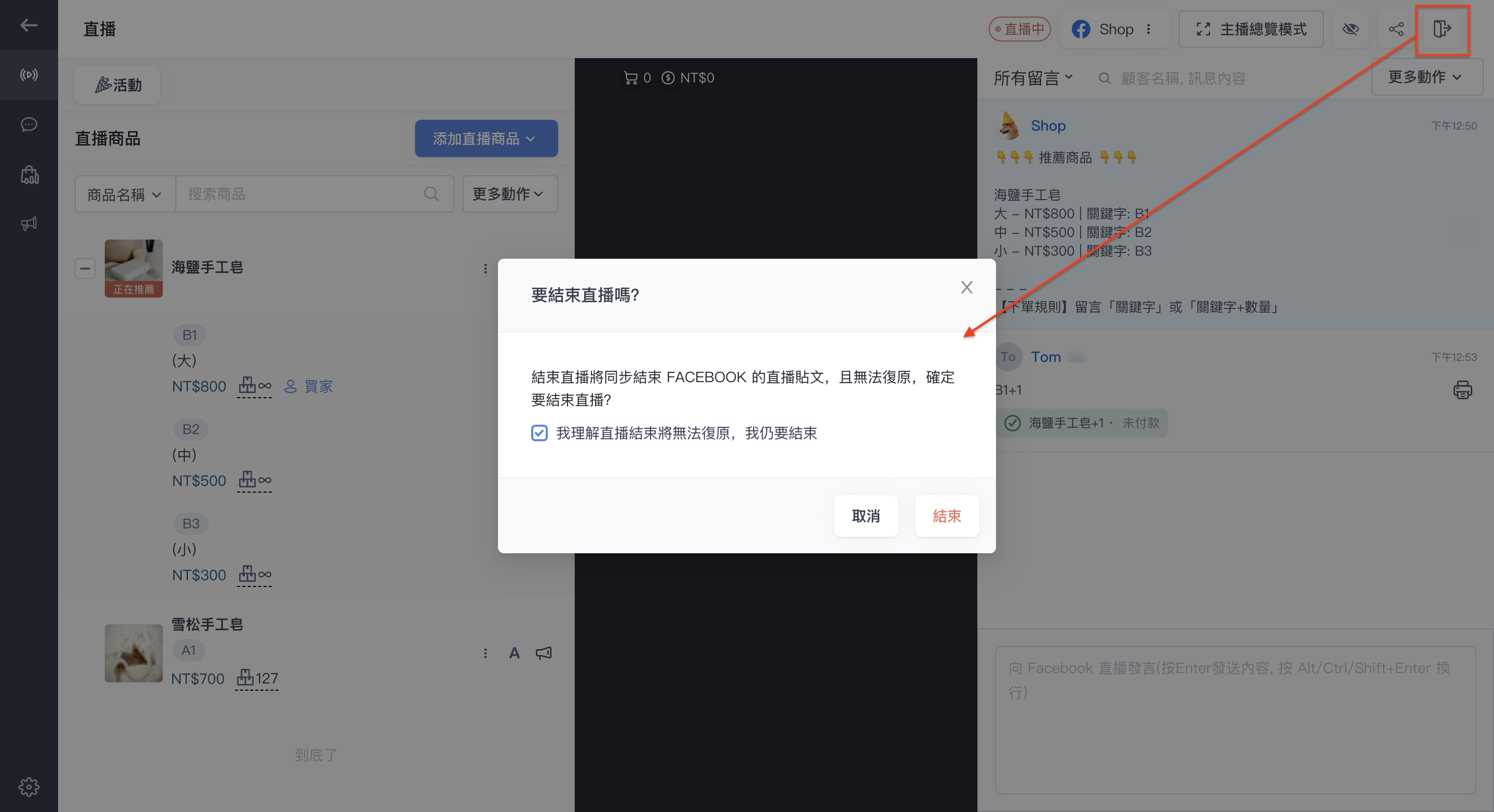Open products 更多動作 dropdown
Viewport: 1494px width, 812px height.
[510, 194]
